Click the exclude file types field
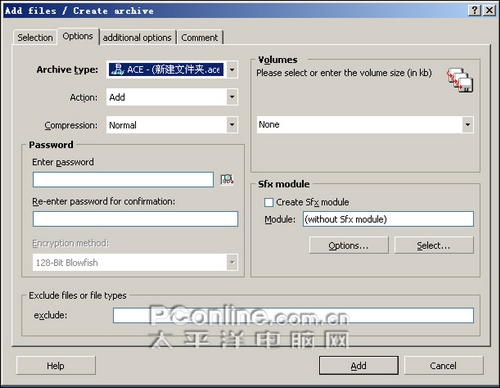The height and width of the screenshot is (388, 500). 293,315
